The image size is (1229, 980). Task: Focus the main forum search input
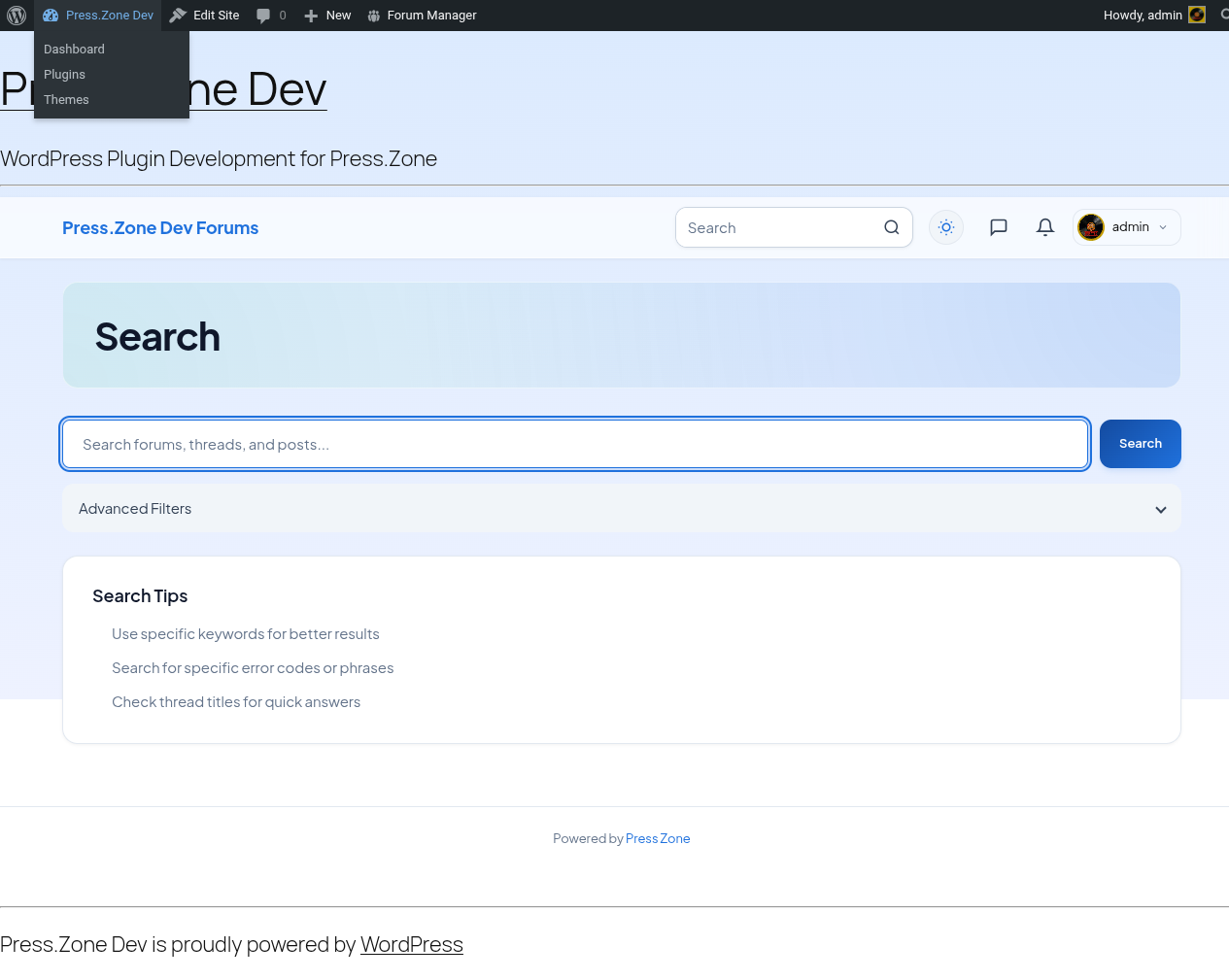(x=575, y=444)
